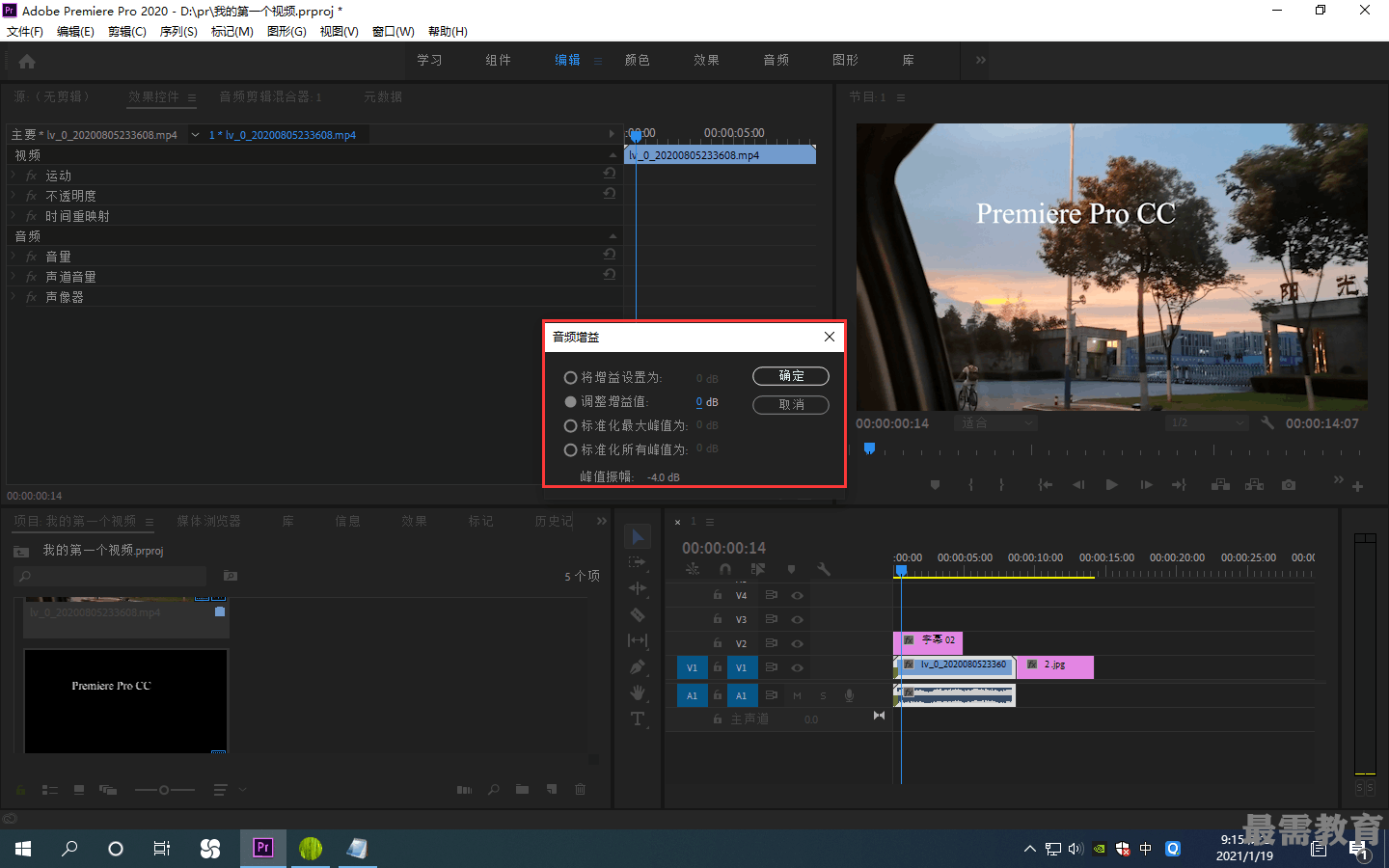Open the Clip menu
Screen dimensions: 1389x868
click(x=127, y=32)
